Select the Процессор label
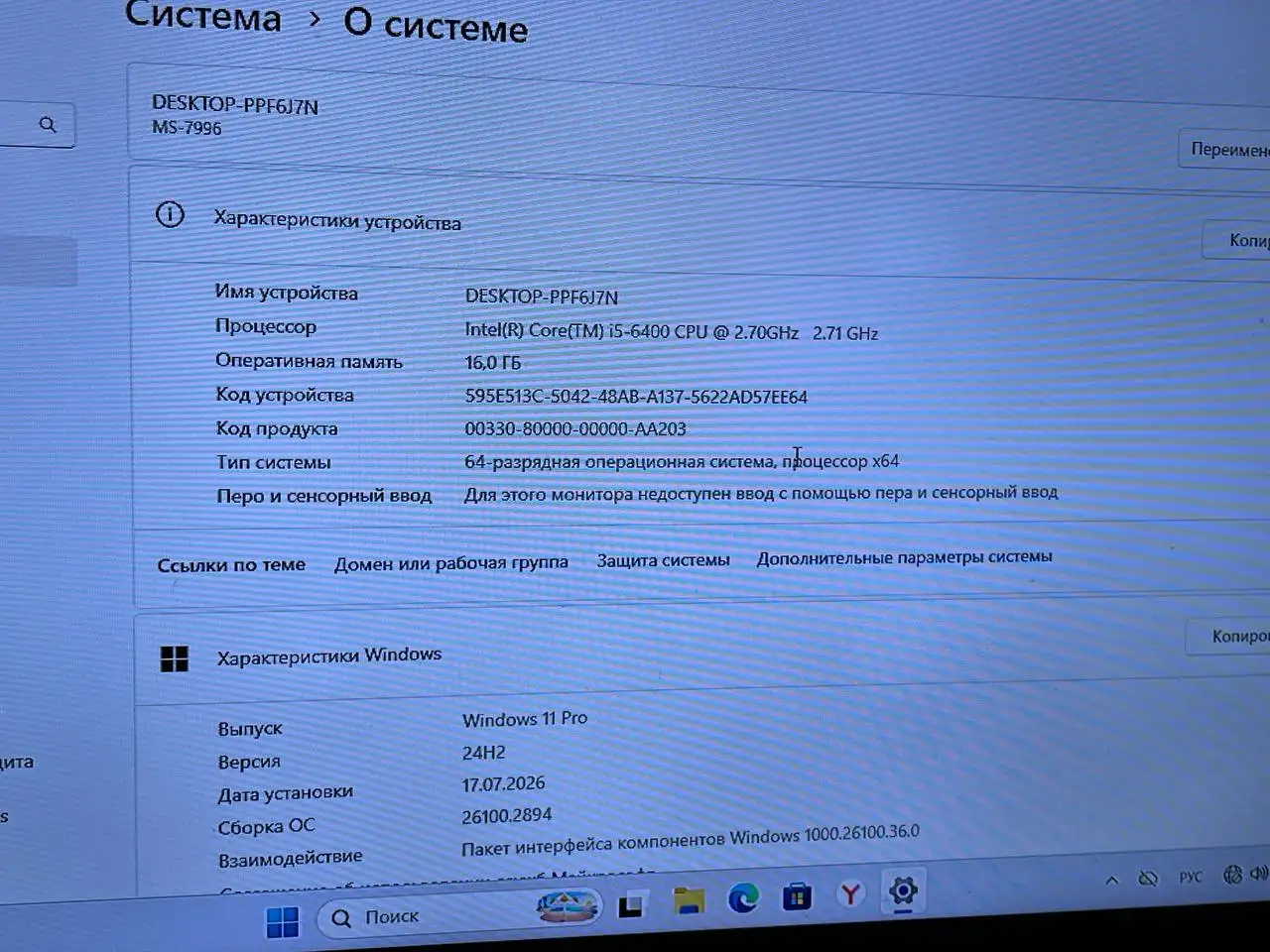 coord(266,326)
